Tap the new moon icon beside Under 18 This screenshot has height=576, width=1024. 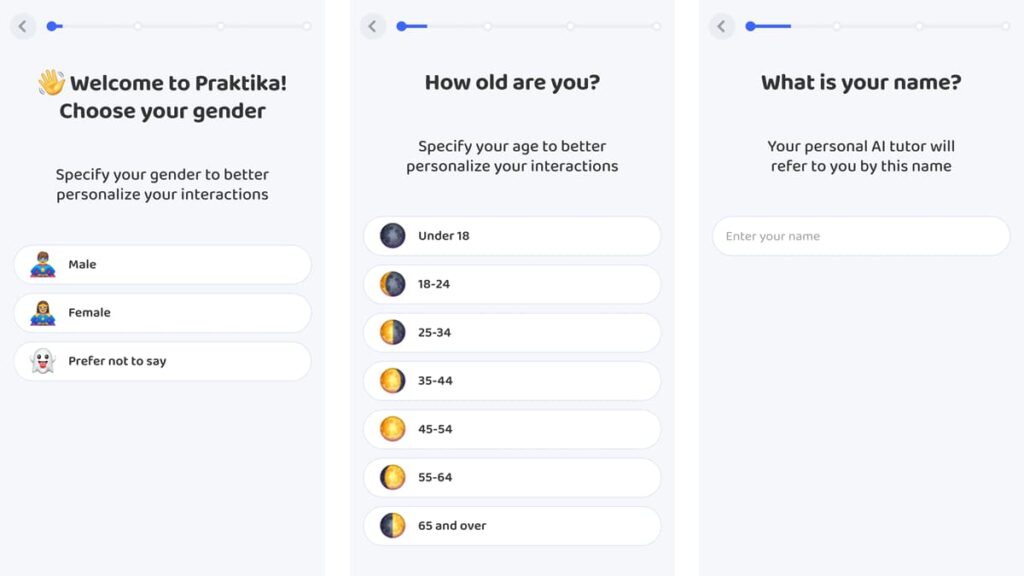pos(393,236)
